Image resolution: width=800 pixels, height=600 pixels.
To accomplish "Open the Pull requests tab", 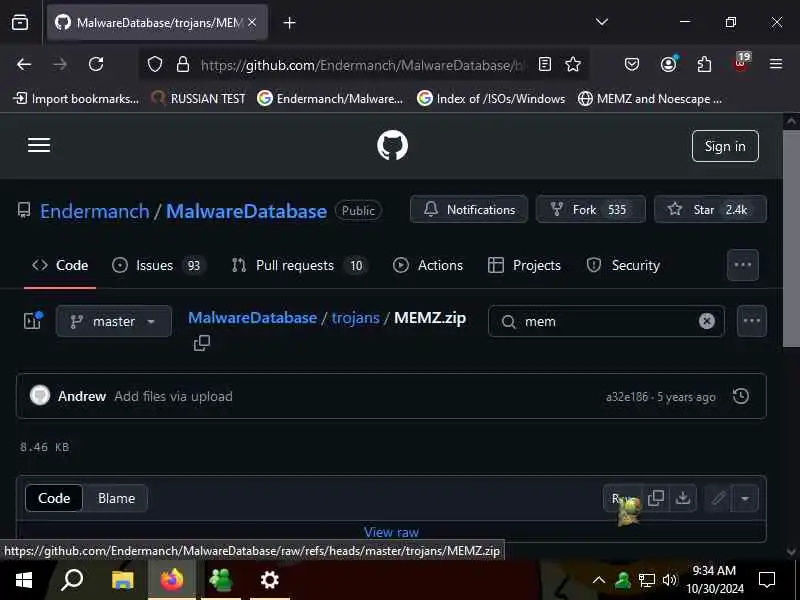I will 299,265.
